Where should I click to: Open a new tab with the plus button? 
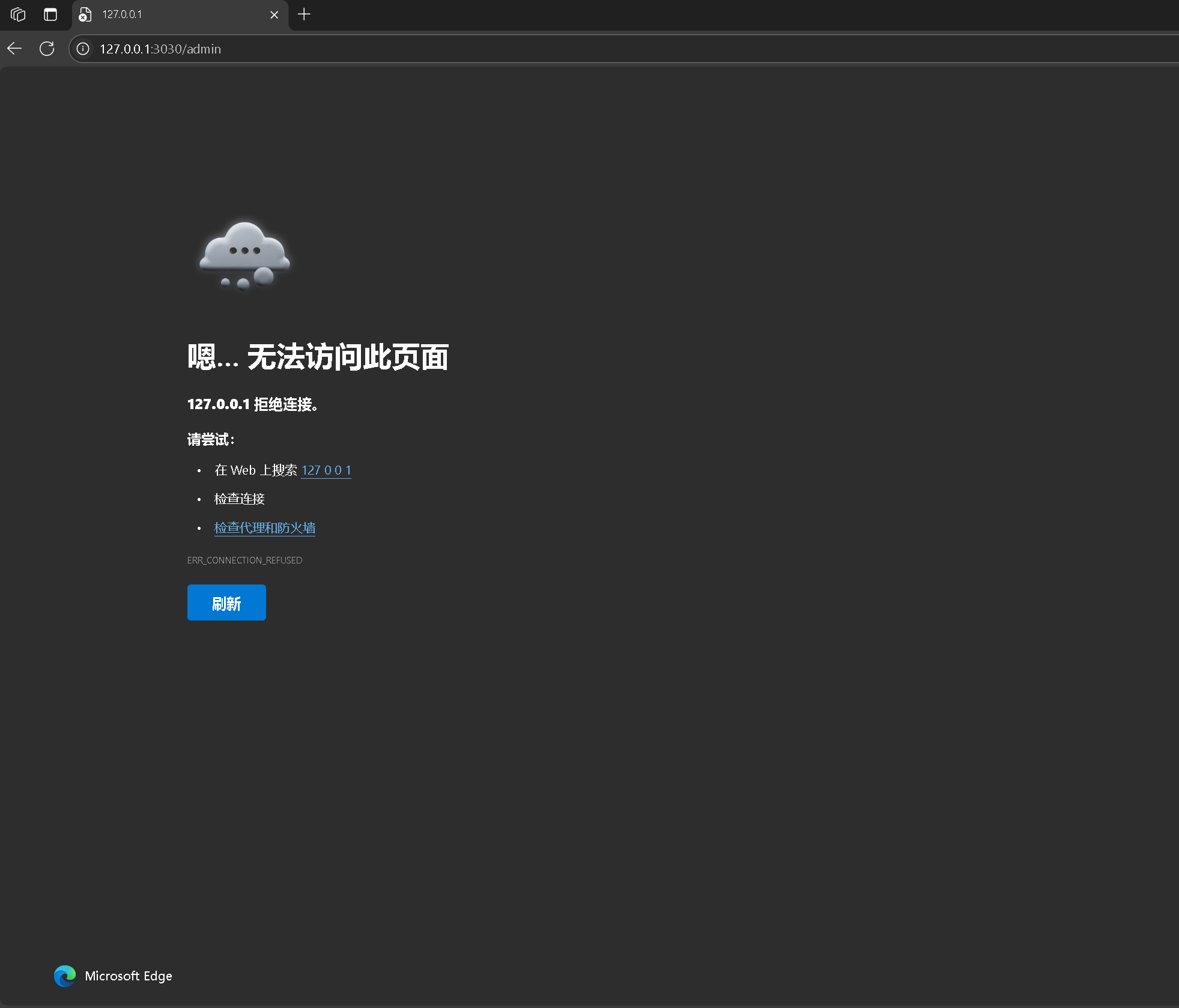(x=304, y=14)
